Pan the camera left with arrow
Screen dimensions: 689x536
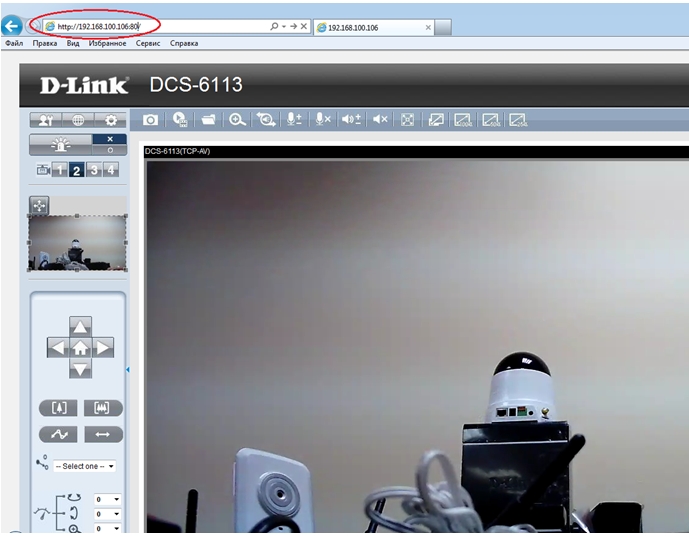(58, 348)
